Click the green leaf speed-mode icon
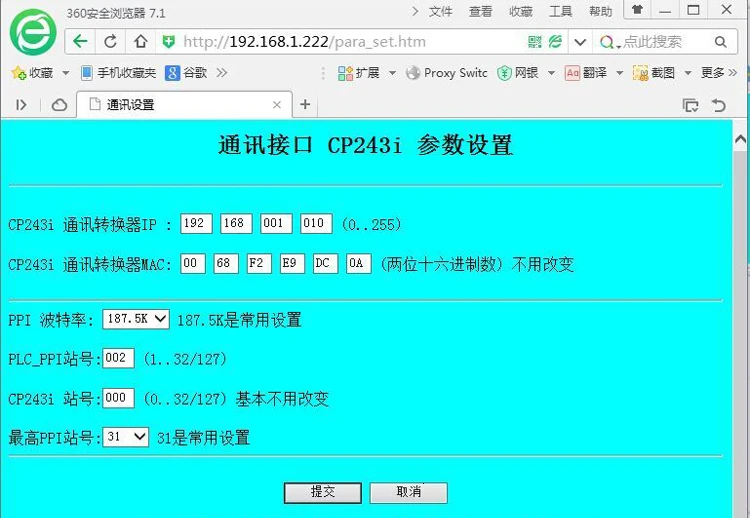Viewport: 750px width, 518px height. (555, 42)
